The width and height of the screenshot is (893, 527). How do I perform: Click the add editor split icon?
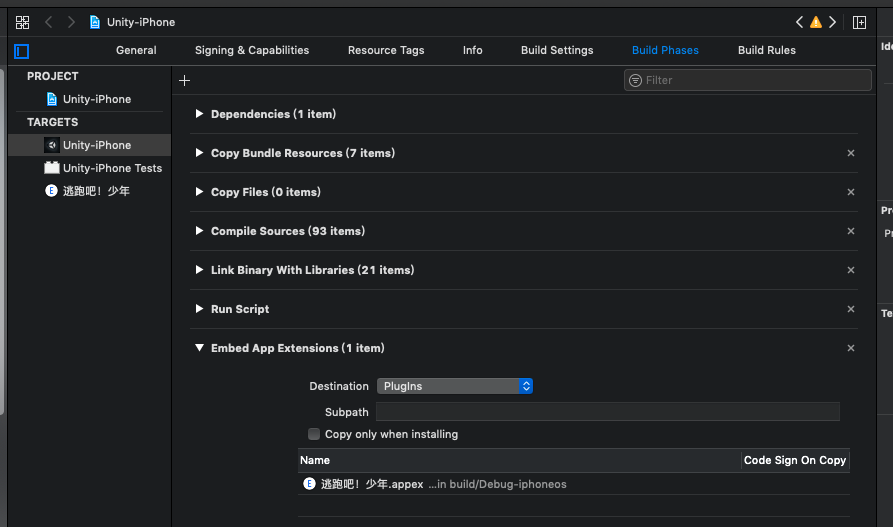pyautogui.click(x=859, y=22)
